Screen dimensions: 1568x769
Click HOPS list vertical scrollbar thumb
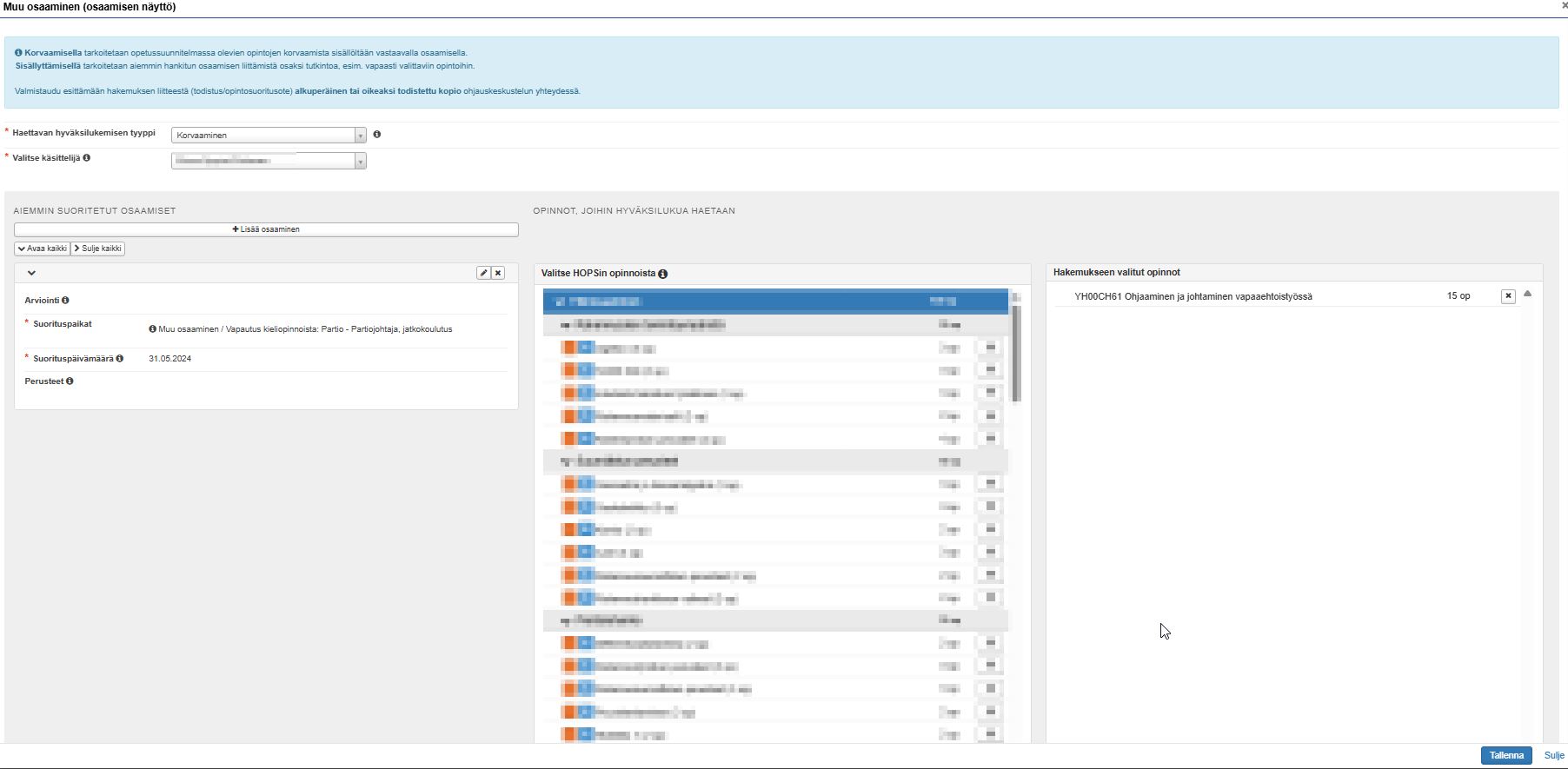click(x=1016, y=354)
